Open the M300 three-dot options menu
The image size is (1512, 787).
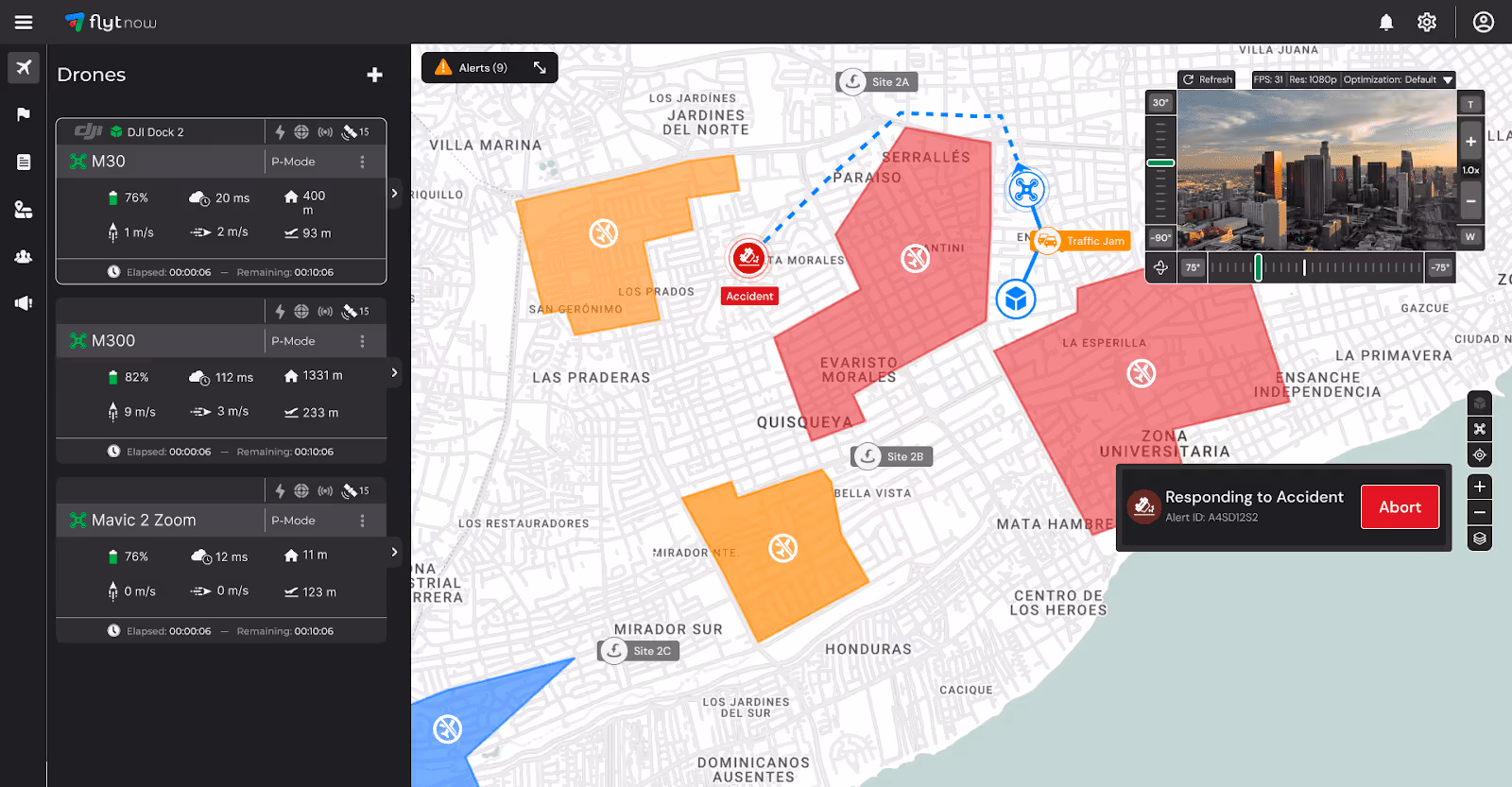(x=362, y=341)
